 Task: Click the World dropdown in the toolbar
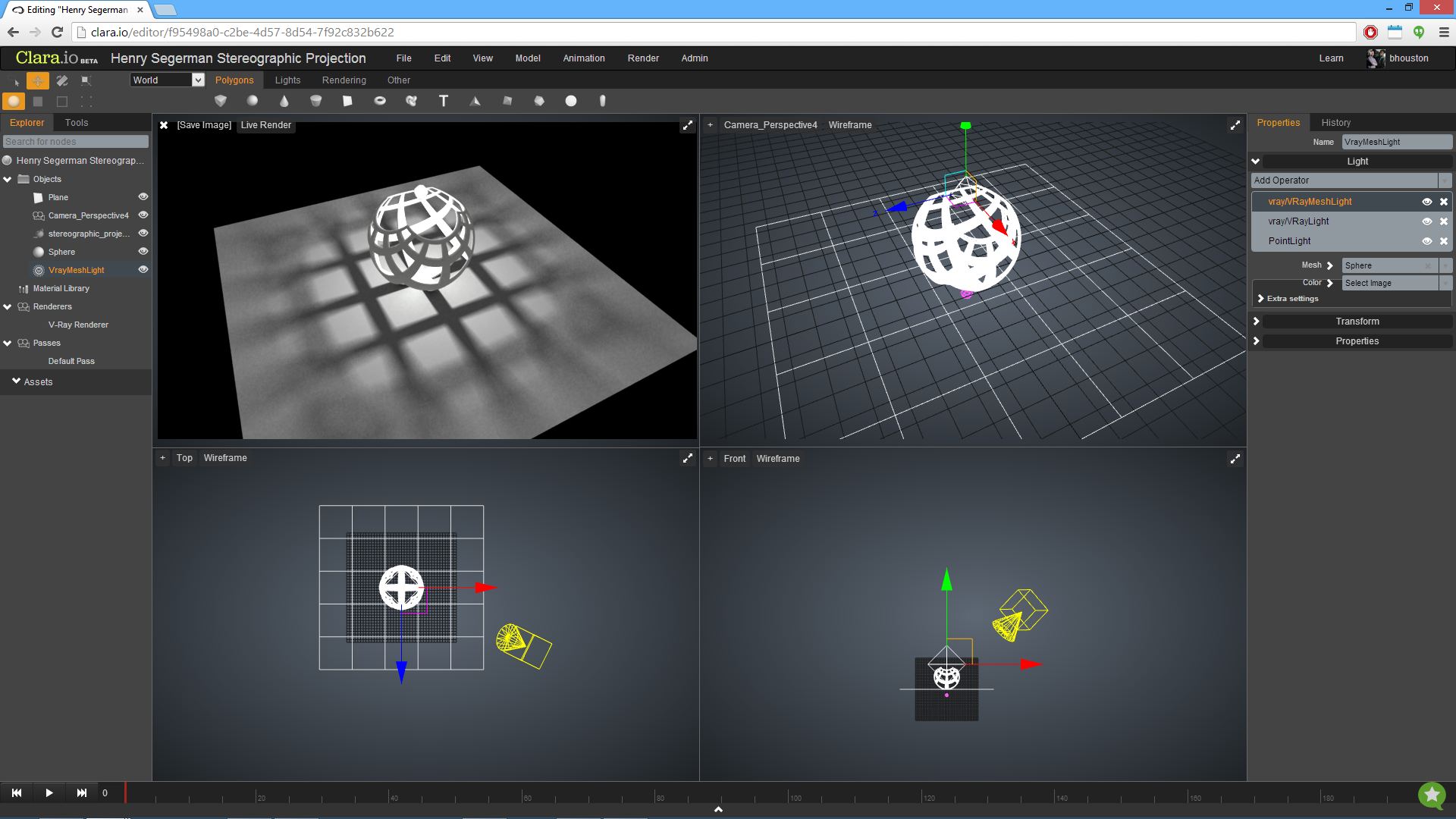[x=167, y=80]
